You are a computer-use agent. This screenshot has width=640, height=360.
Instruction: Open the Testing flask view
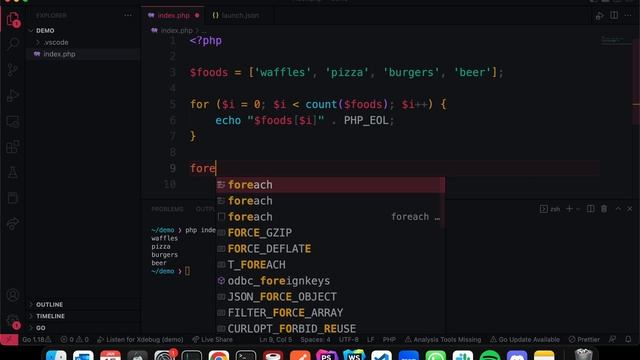pyautogui.click(x=13, y=173)
